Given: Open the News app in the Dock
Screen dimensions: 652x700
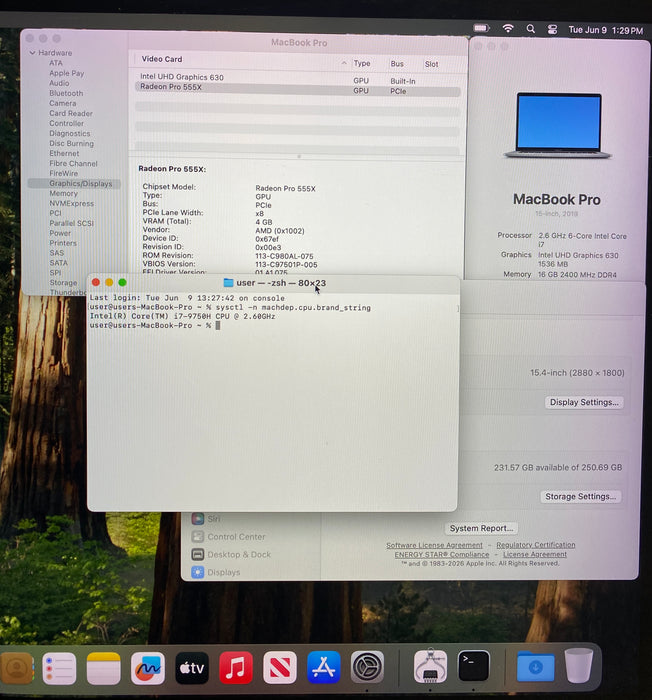Looking at the screenshot, I should tap(280, 668).
